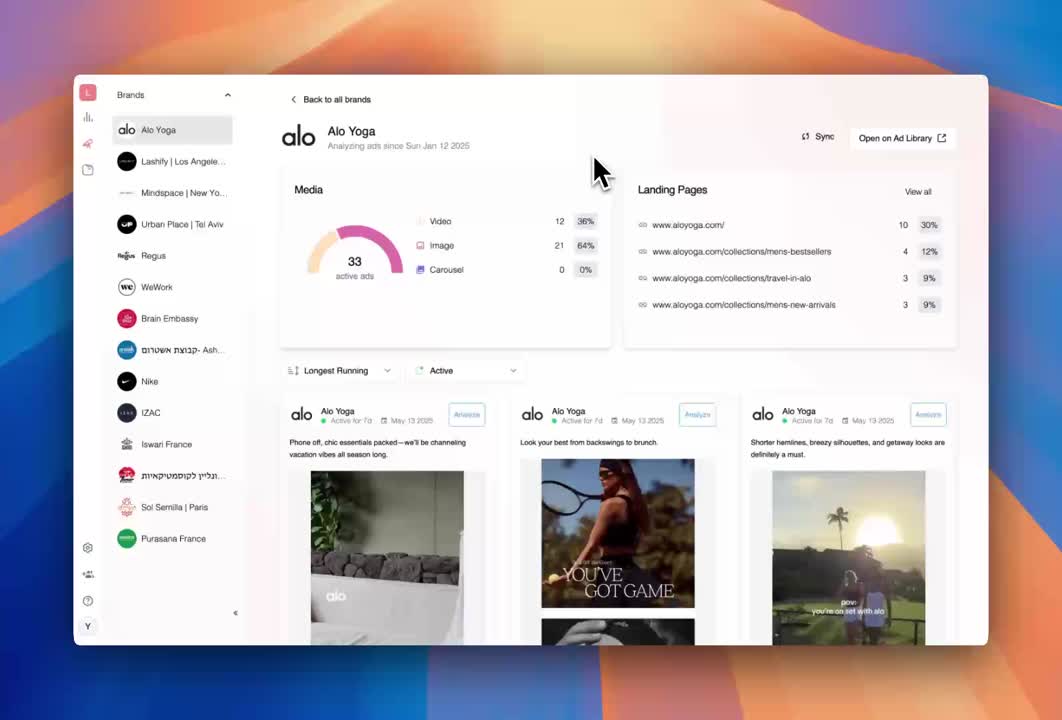Click the rocket icon in the sidebar
Screen dimensions: 1062x720
tap(88, 144)
